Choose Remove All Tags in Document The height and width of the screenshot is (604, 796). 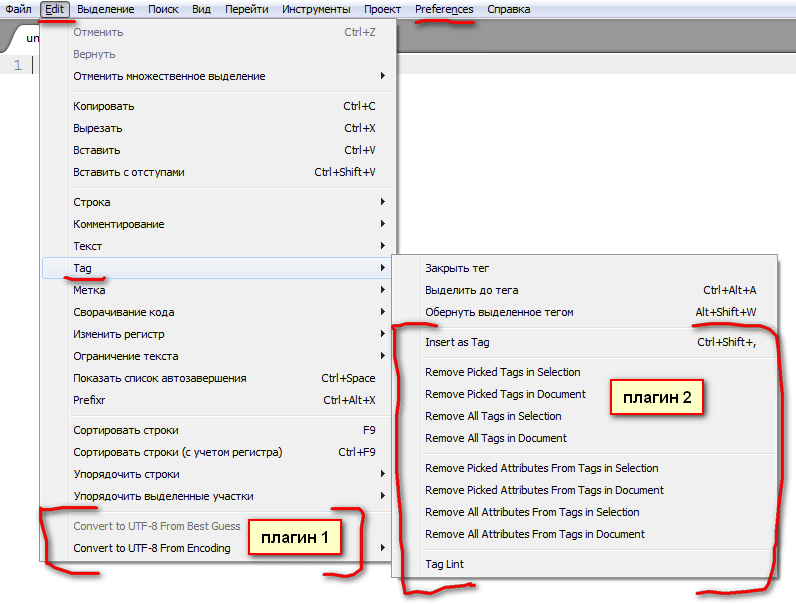click(x=585, y=438)
